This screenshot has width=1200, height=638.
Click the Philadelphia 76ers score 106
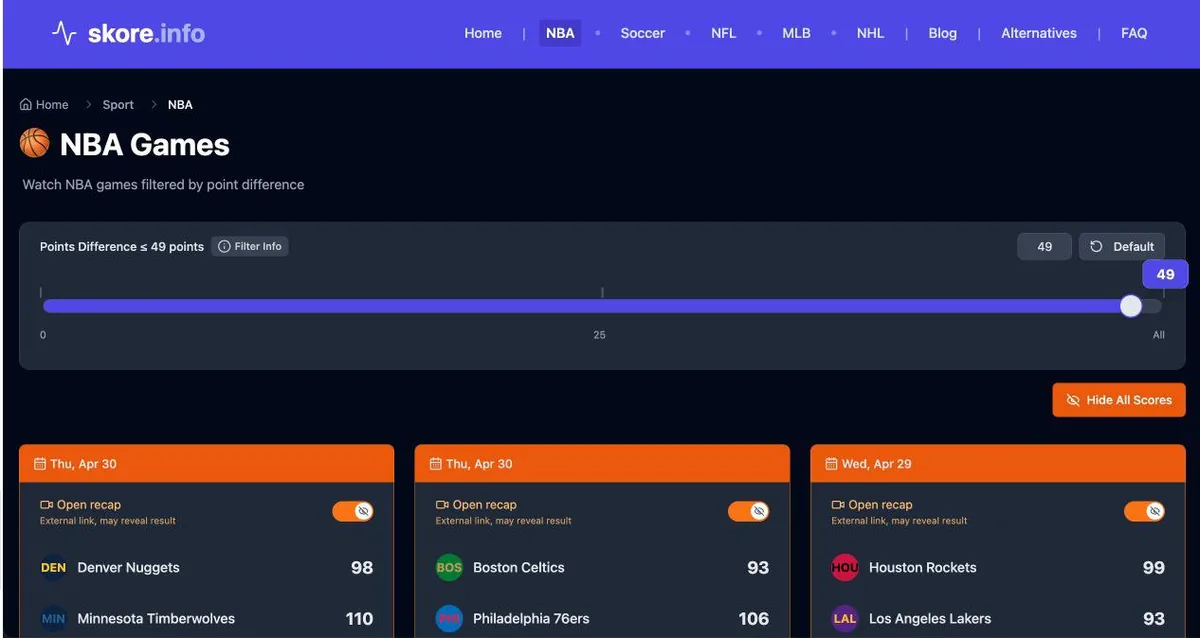[754, 618]
